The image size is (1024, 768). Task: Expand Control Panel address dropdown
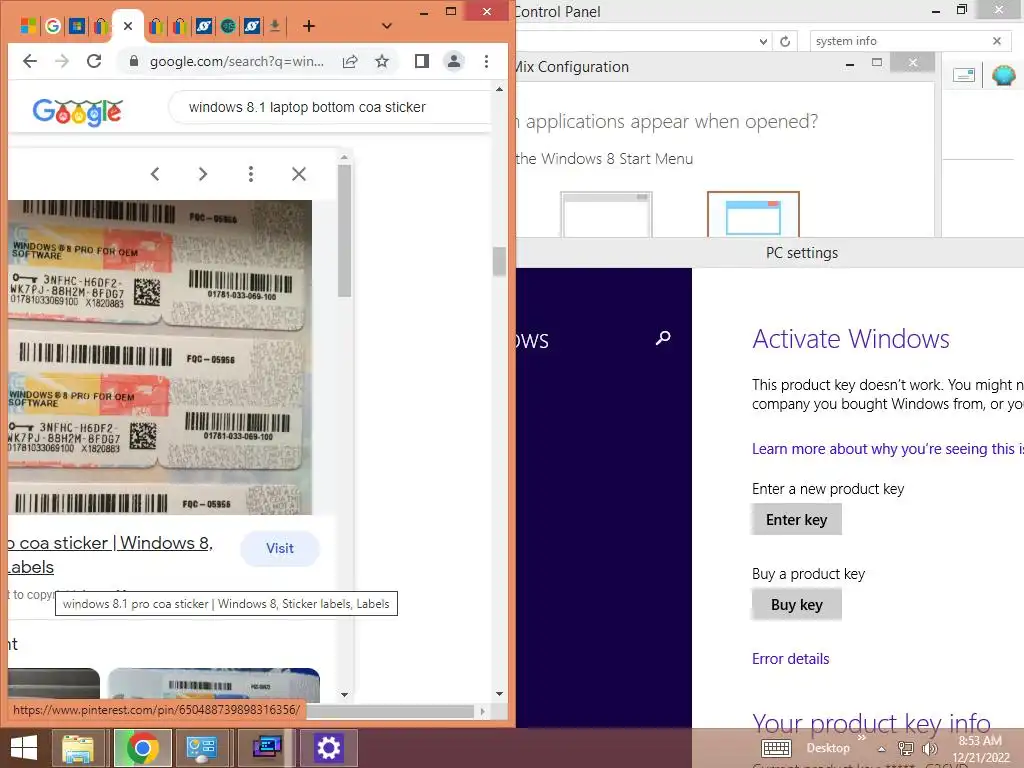click(763, 41)
